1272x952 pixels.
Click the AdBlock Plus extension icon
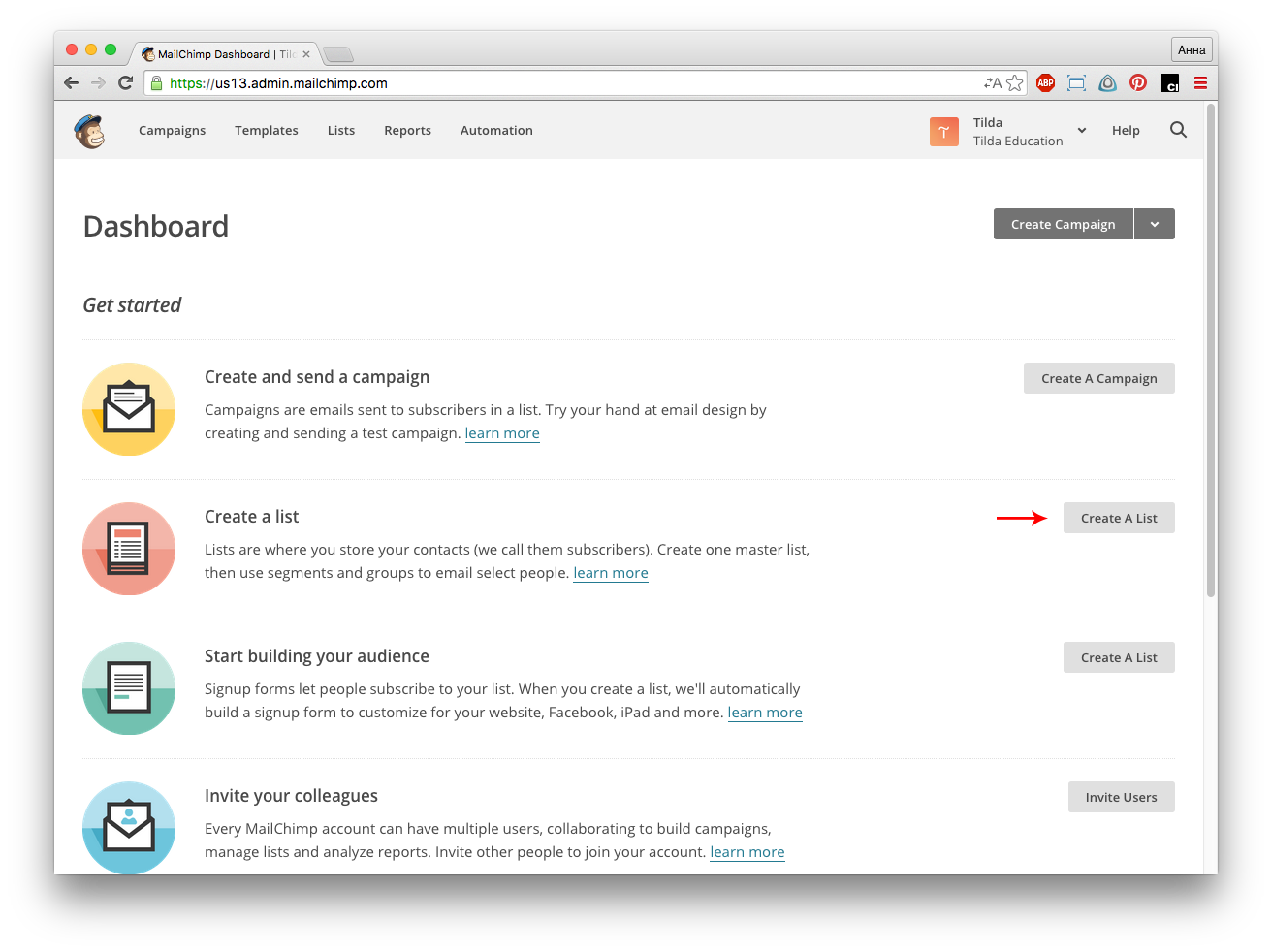pos(1045,83)
